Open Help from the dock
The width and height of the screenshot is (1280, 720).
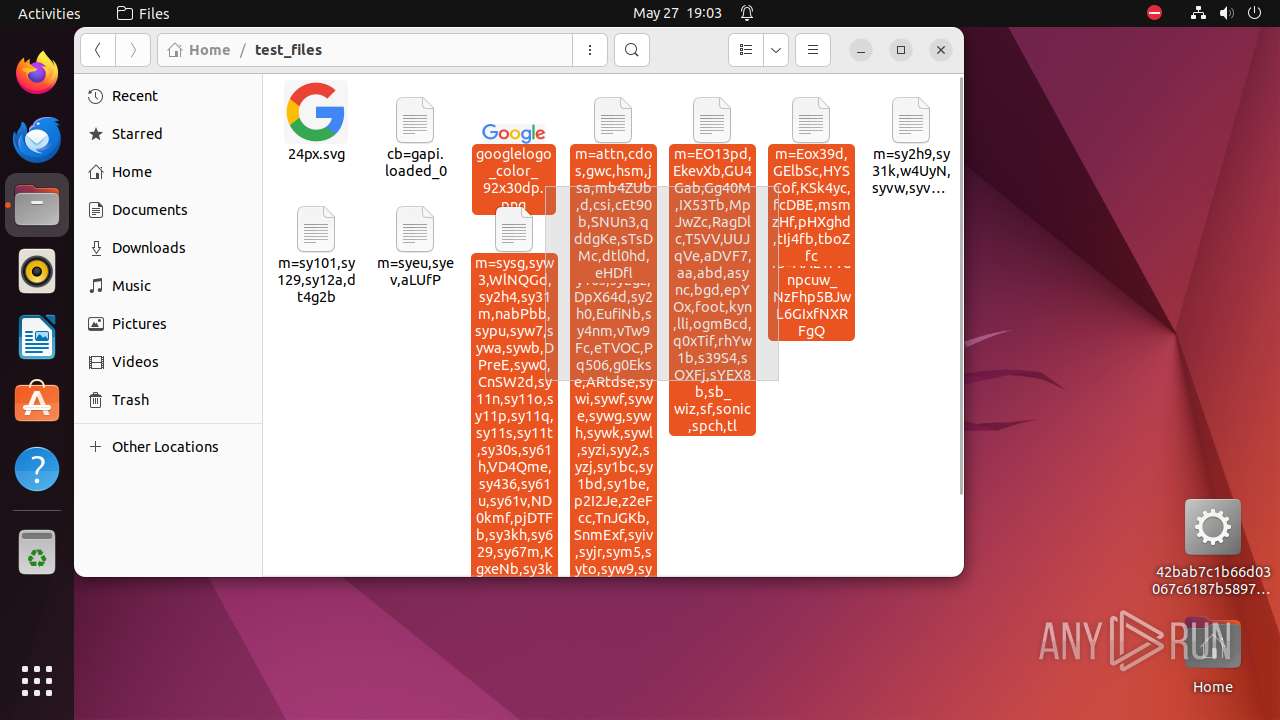(x=37, y=469)
